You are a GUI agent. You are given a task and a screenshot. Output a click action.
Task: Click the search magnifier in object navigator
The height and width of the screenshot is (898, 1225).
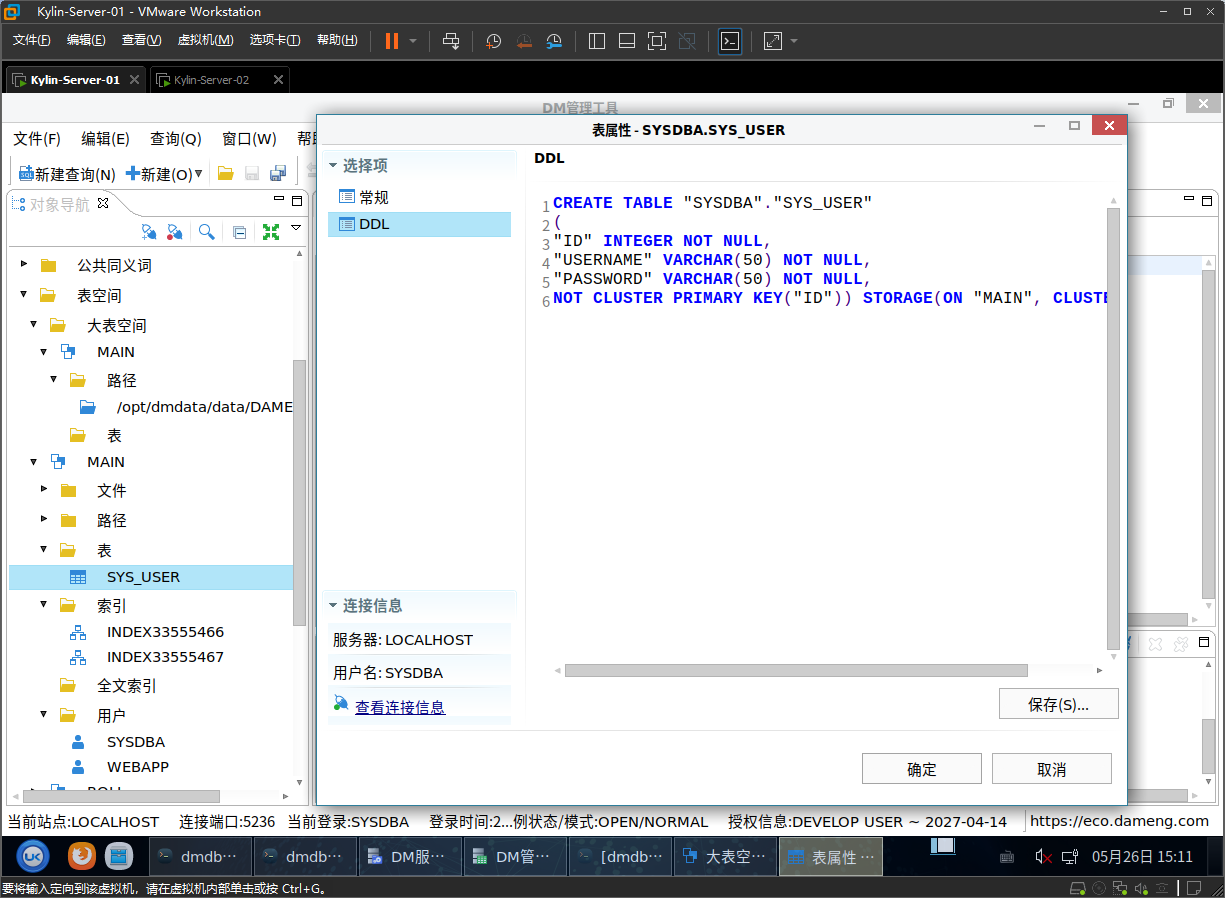(206, 231)
